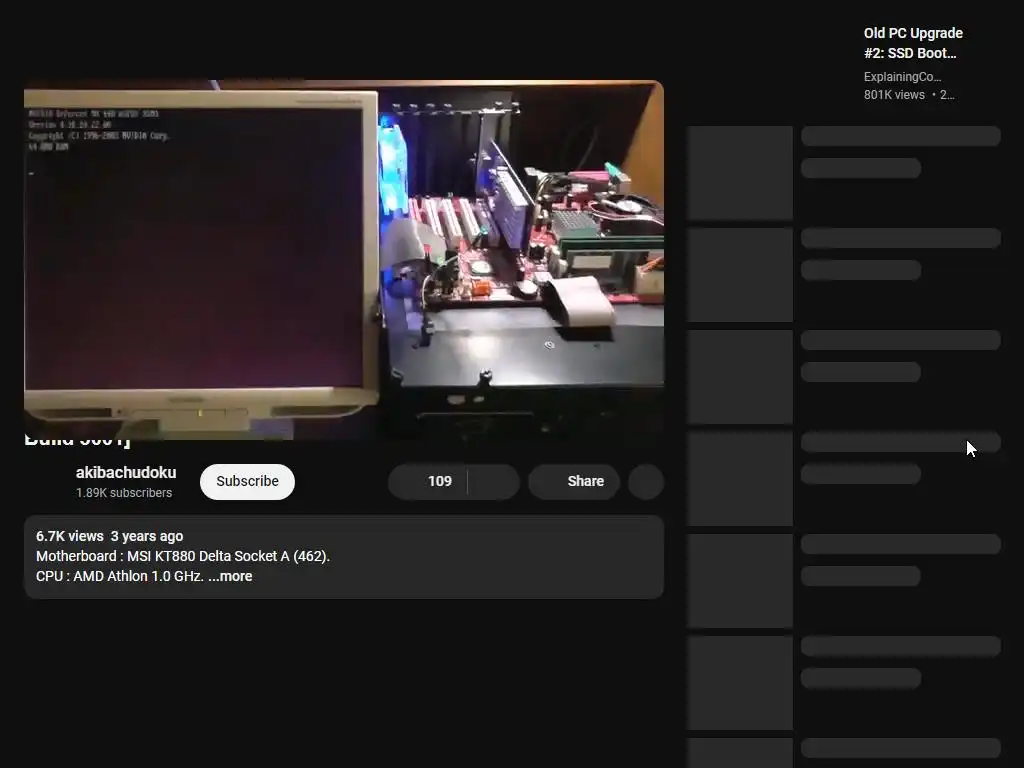Expand description with ...more
1024x768 pixels.
[230, 576]
